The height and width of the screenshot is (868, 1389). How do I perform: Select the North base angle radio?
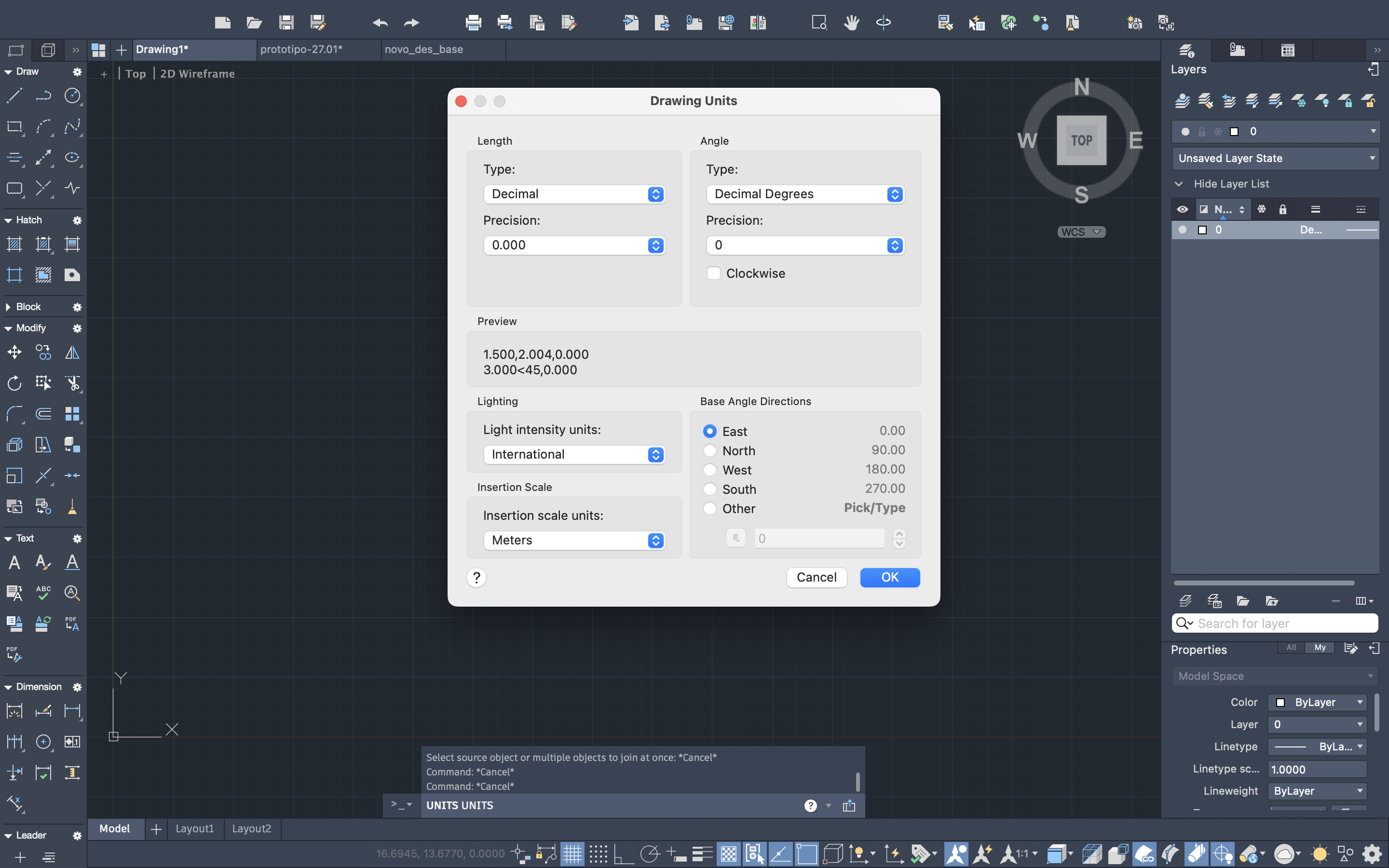pos(710,451)
